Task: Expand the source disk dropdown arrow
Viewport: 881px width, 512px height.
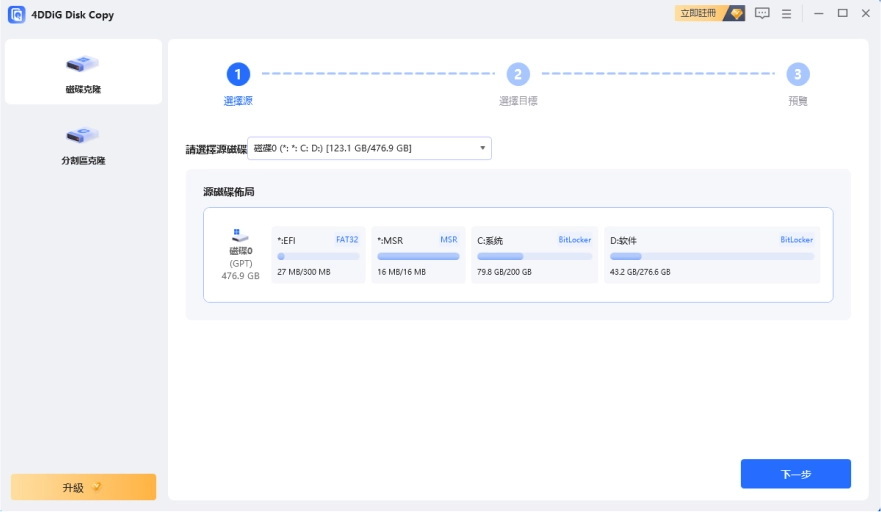Action: (482, 148)
